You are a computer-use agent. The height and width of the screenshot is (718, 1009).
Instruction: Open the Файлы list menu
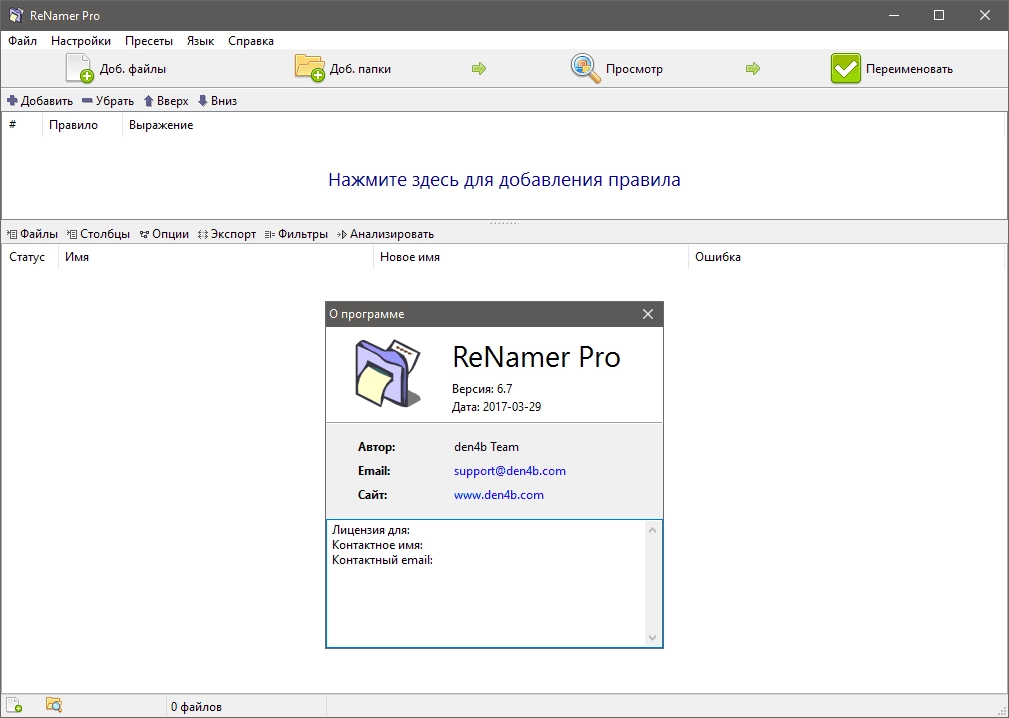pyautogui.click(x=32, y=234)
